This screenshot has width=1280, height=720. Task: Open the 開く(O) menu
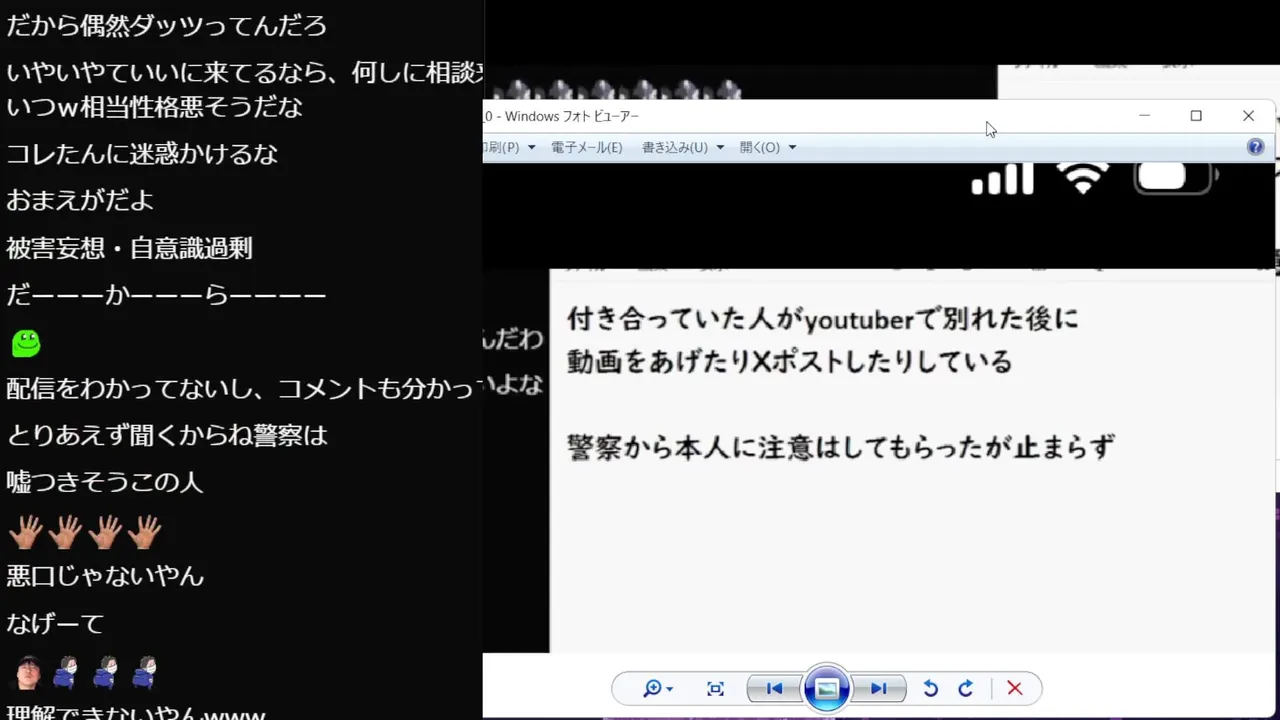(x=768, y=147)
